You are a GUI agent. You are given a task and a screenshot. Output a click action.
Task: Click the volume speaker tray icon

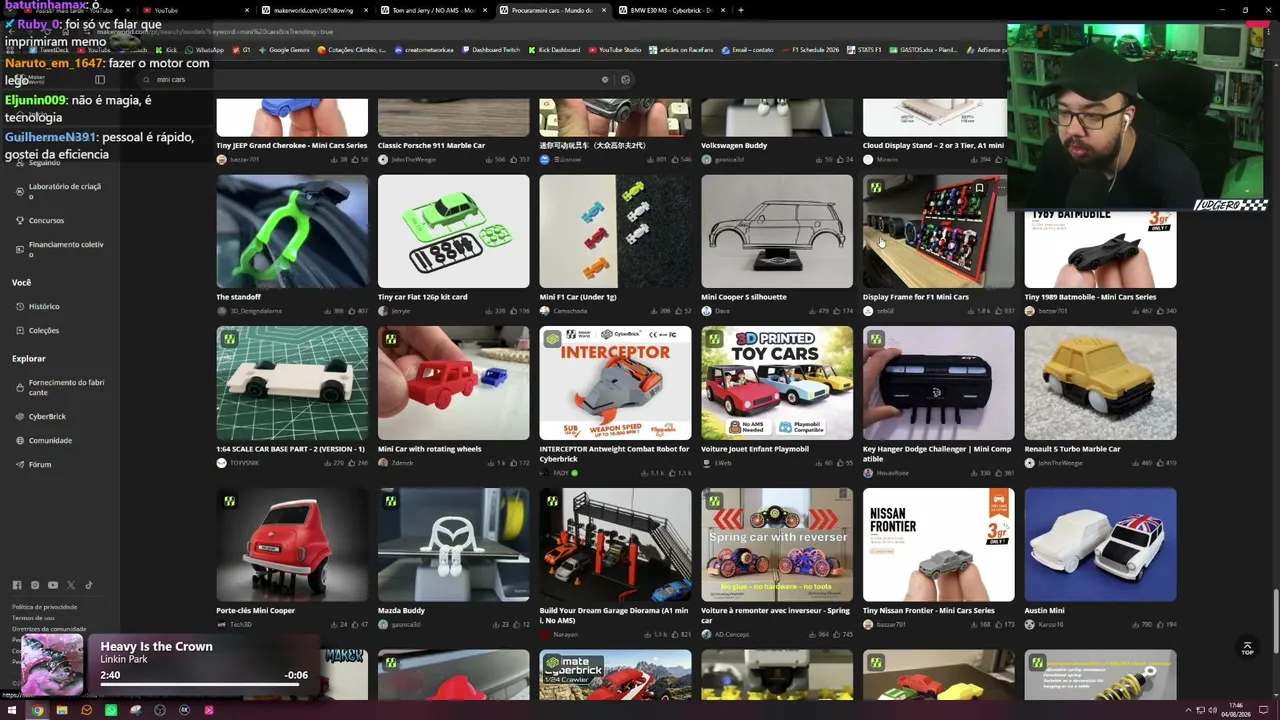point(1212,710)
